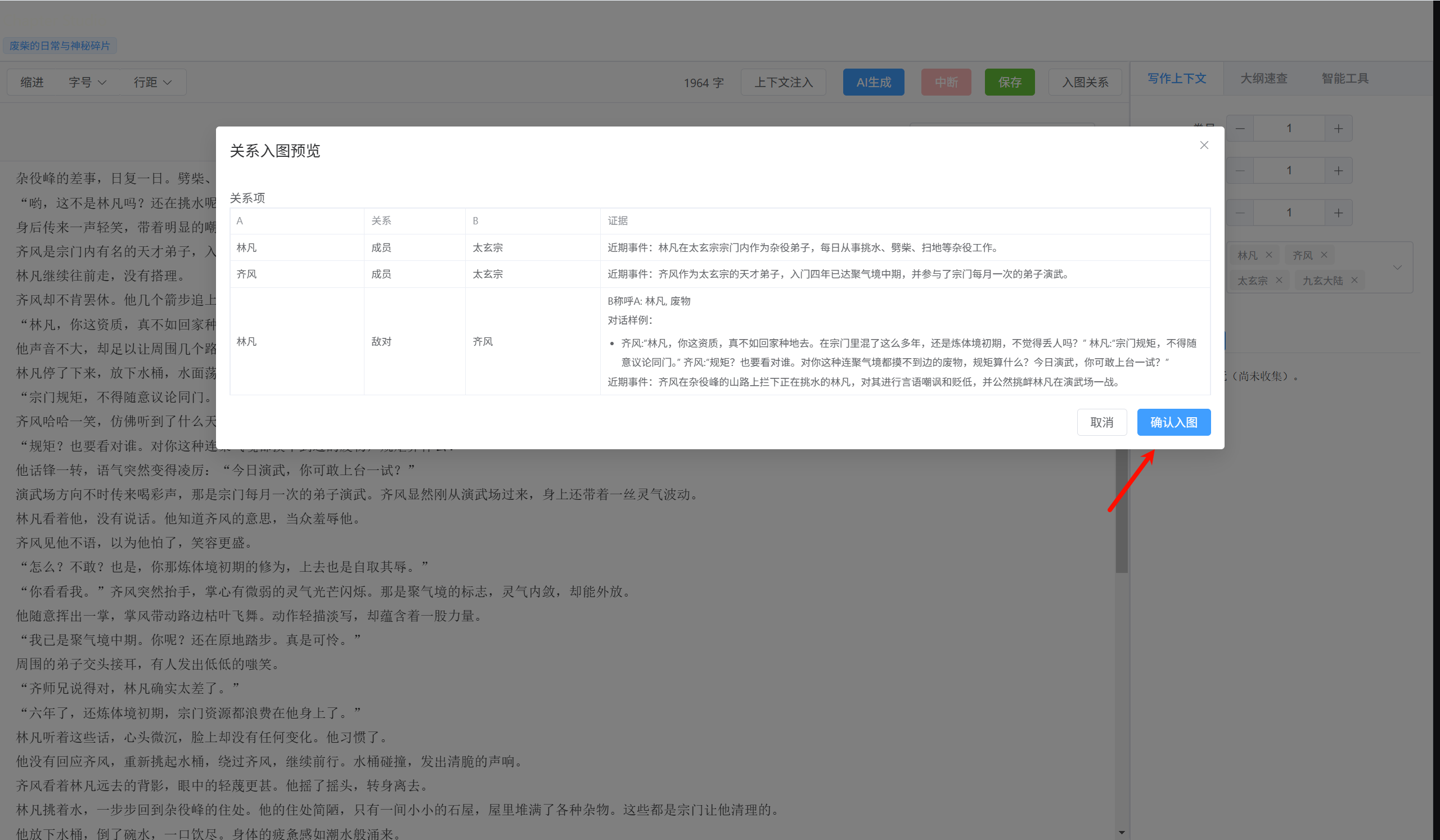Image resolution: width=1440 pixels, height=840 pixels.
Task: Click the green 保存 button
Action: point(1010,82)
